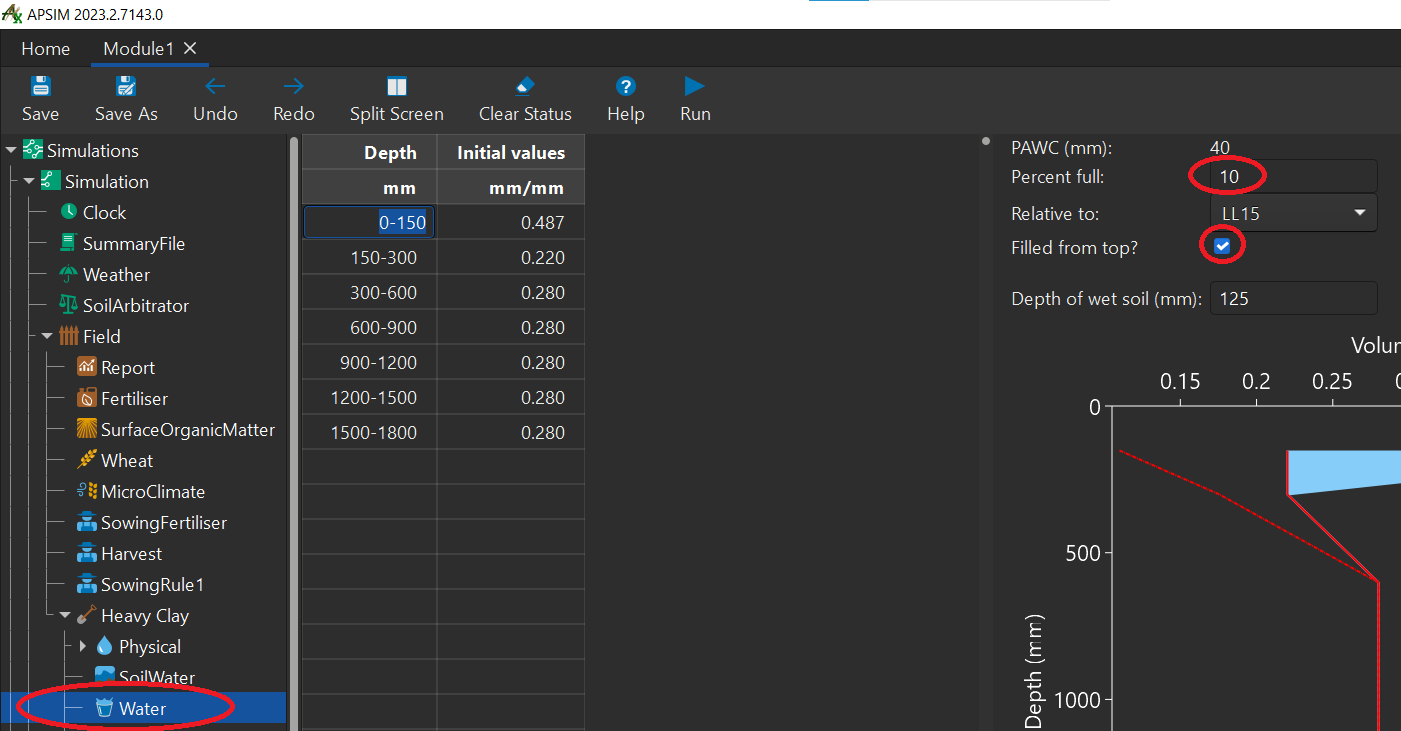The image size is (1401, 731).
Task: Select the Weather umbrella icon
Action: tap(68, 274)
